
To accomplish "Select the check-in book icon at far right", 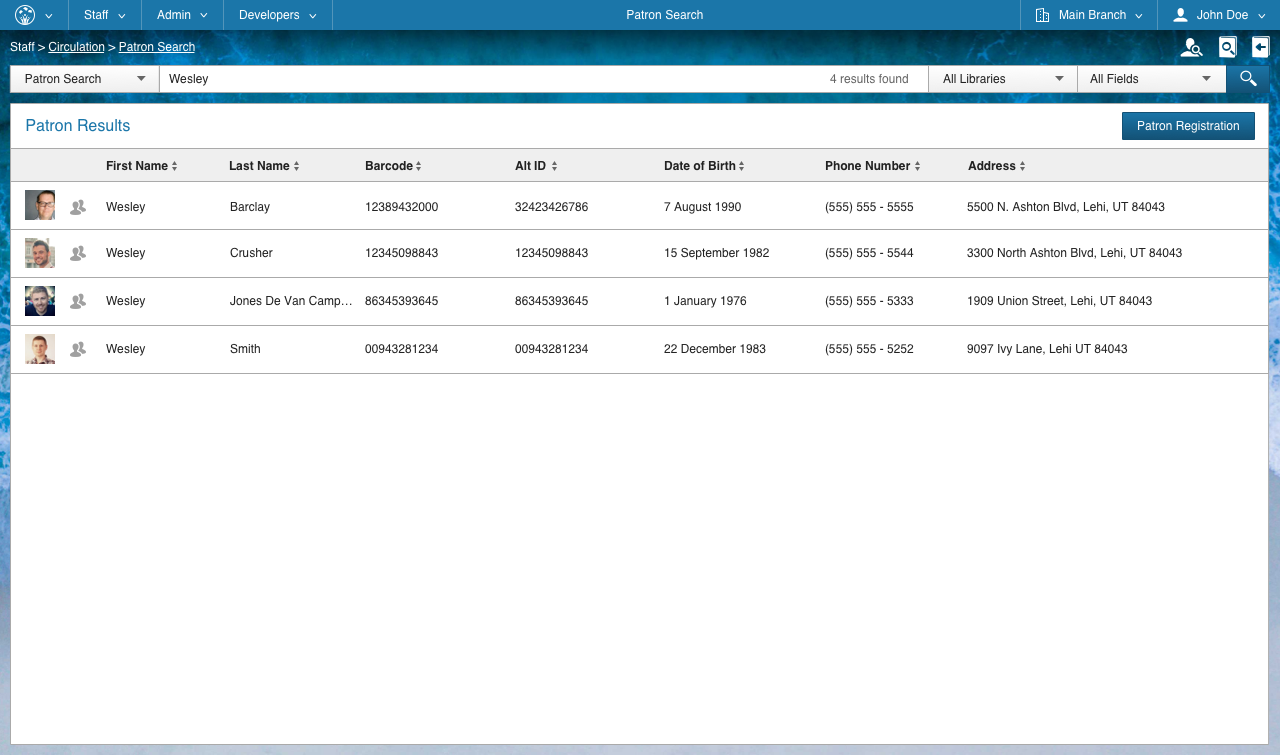I will pos(1261,47).
